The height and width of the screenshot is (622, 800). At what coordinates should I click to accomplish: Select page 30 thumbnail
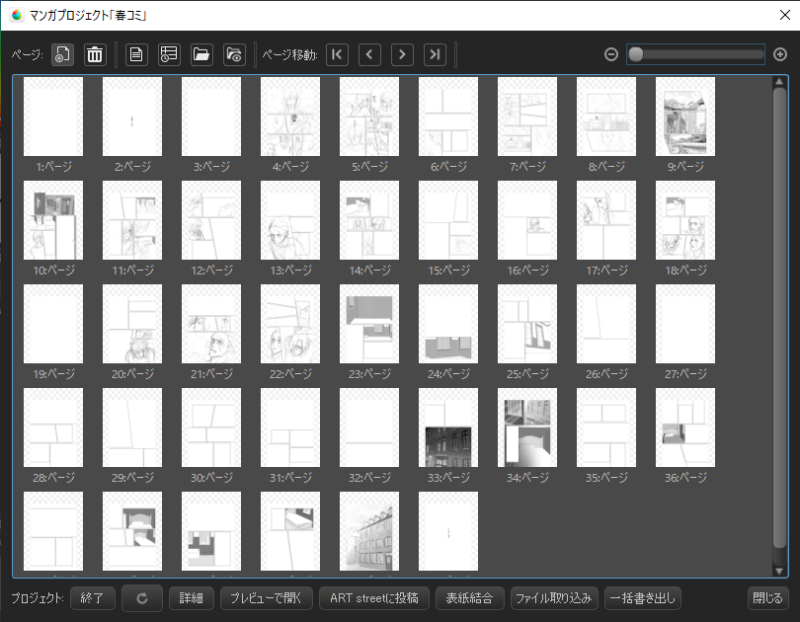[211, 427]
